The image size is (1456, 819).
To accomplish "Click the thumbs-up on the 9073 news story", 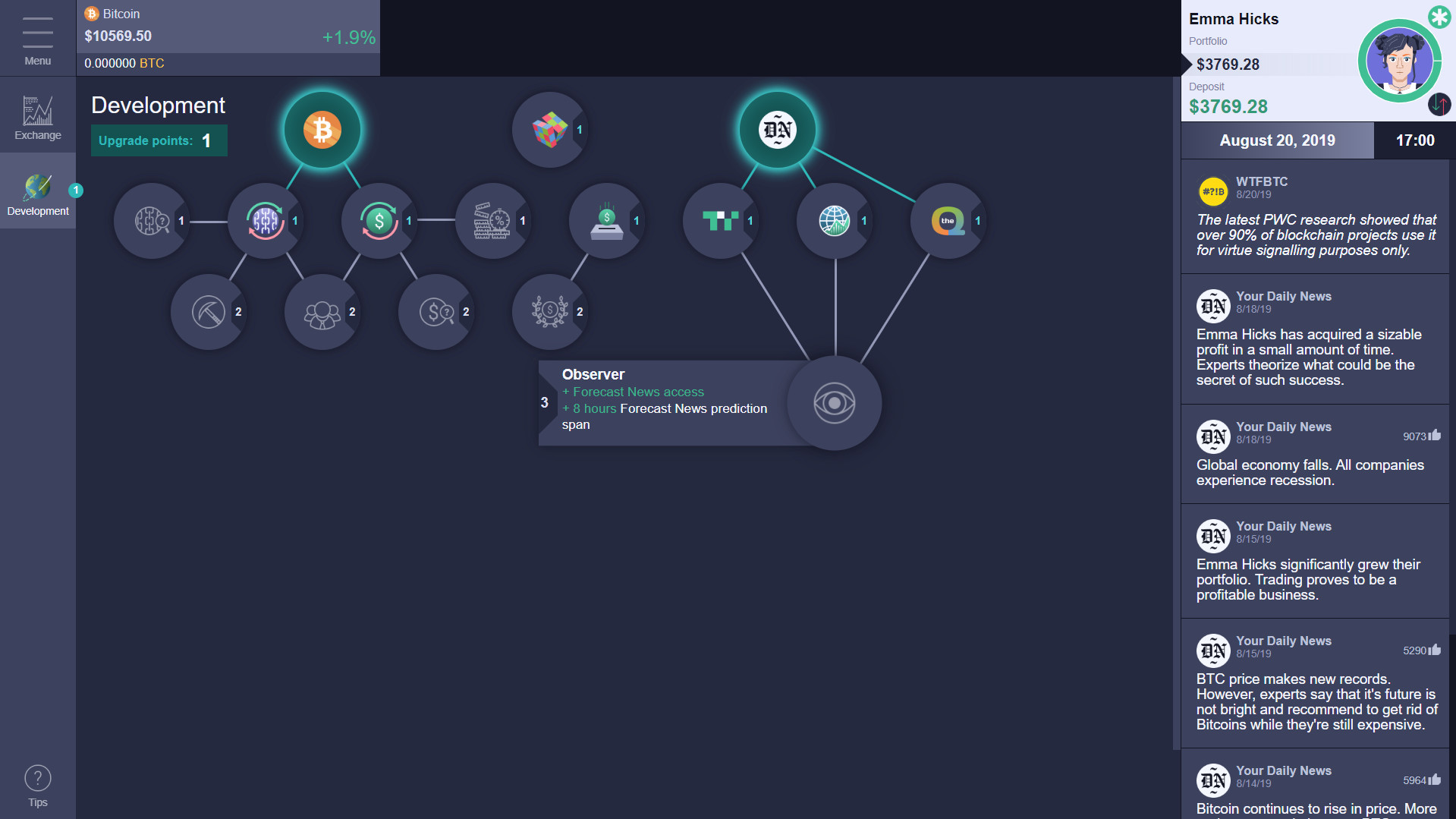I will [1435, 436].
